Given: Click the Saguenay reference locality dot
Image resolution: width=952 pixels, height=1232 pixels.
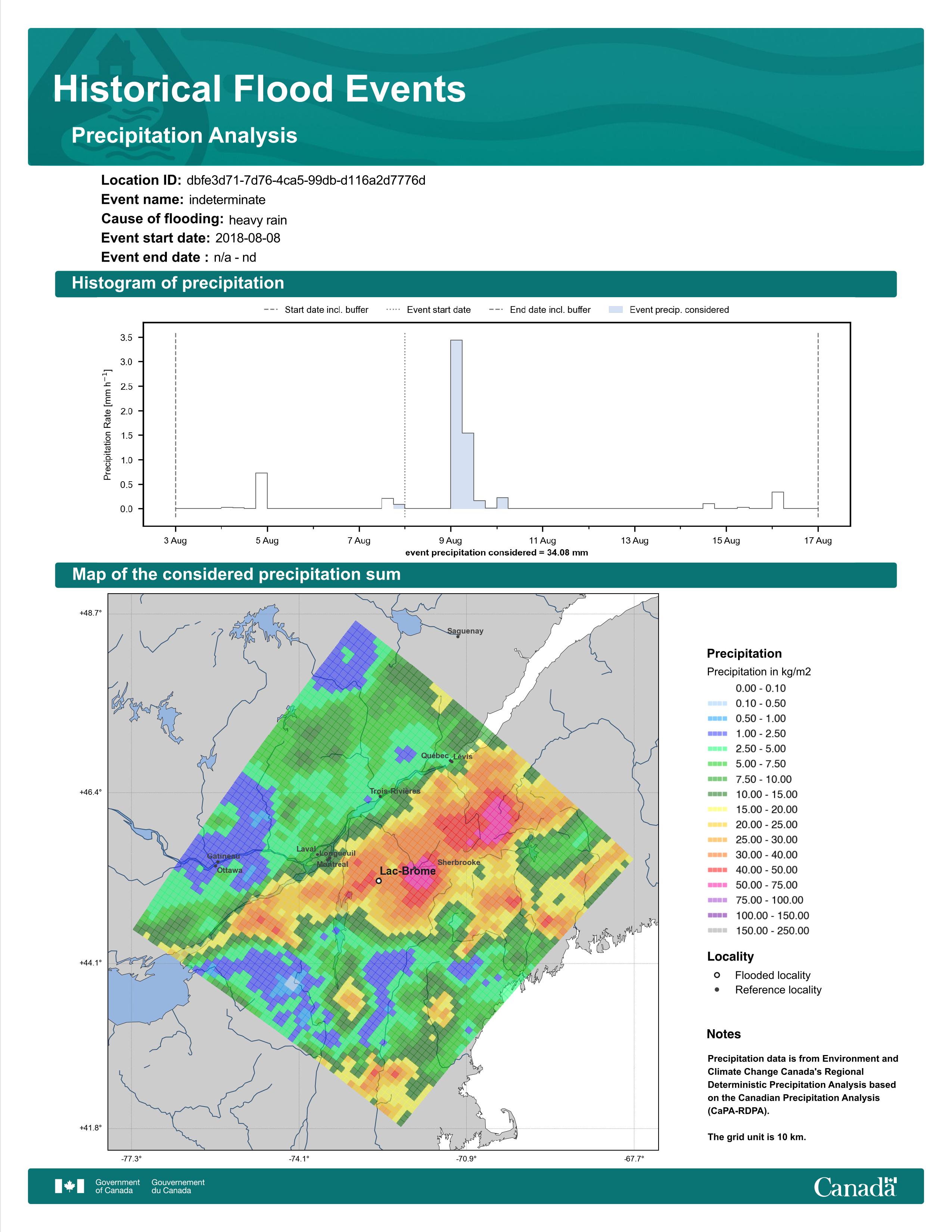Looking at the screenshot, I should (x=458, y=636).
